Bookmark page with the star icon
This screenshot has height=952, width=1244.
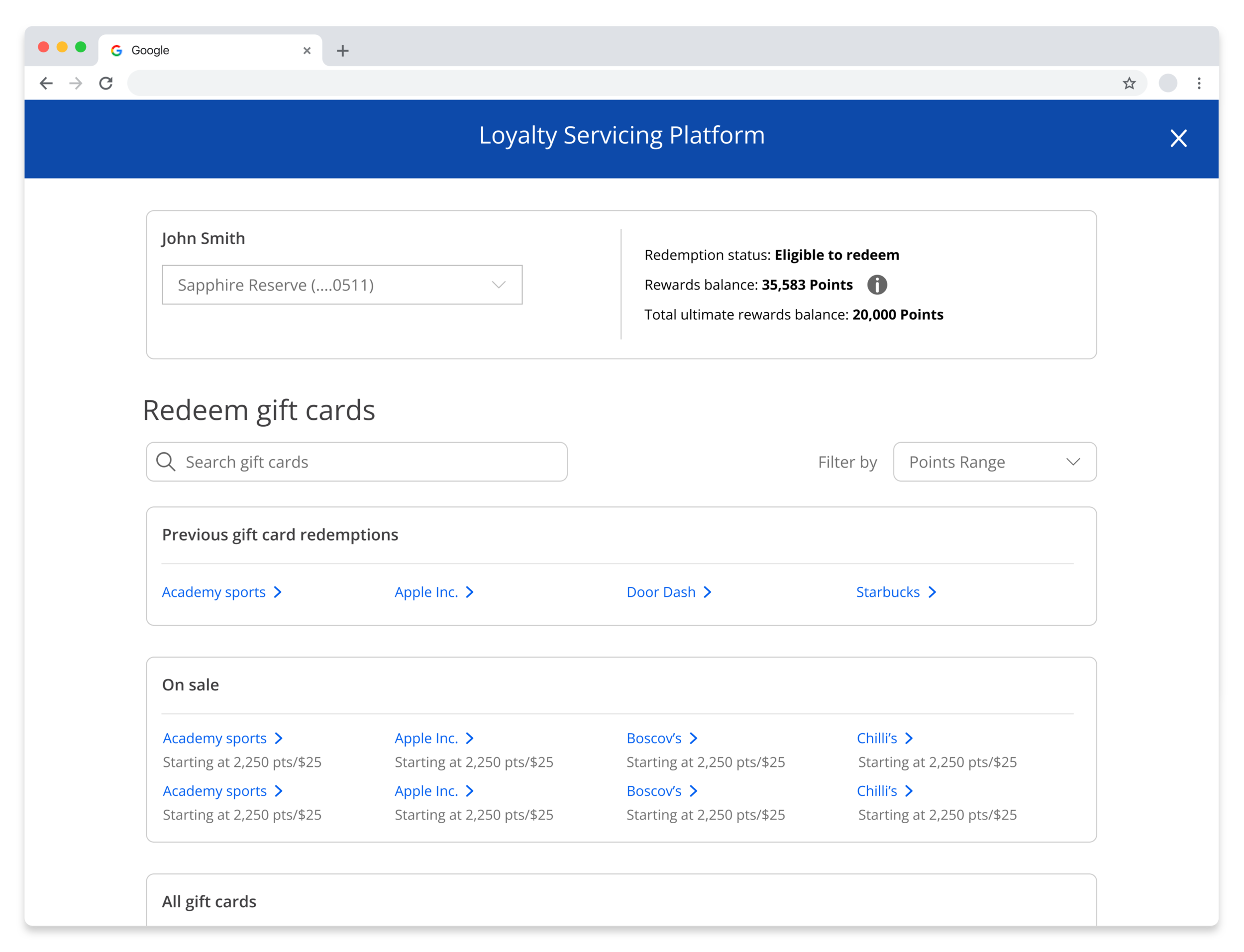click(1129, 83)
